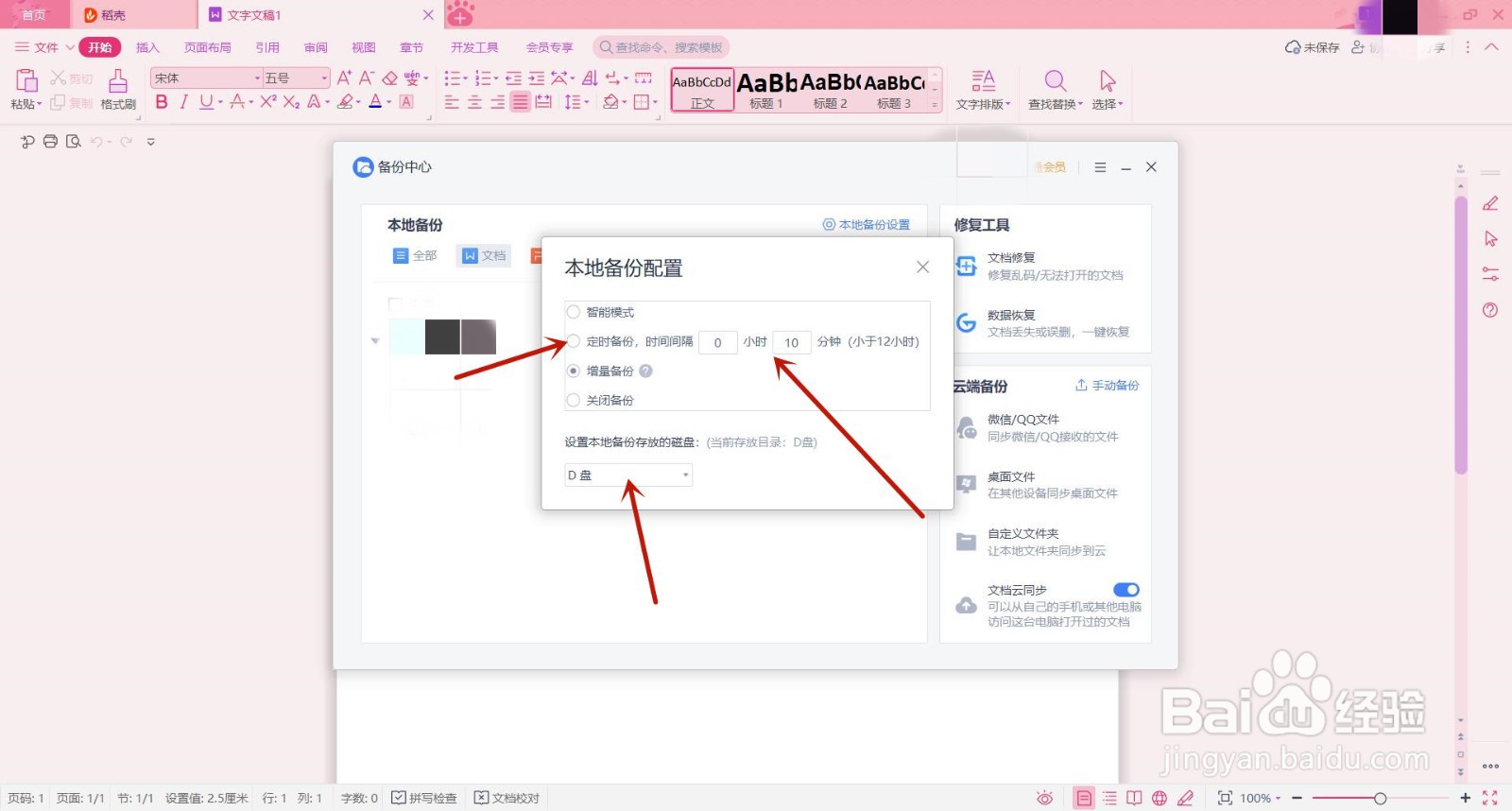This screenshot has width=1512, height=811.
Task: Open the 备份中心 hamburger menu
Action: 1100,167
